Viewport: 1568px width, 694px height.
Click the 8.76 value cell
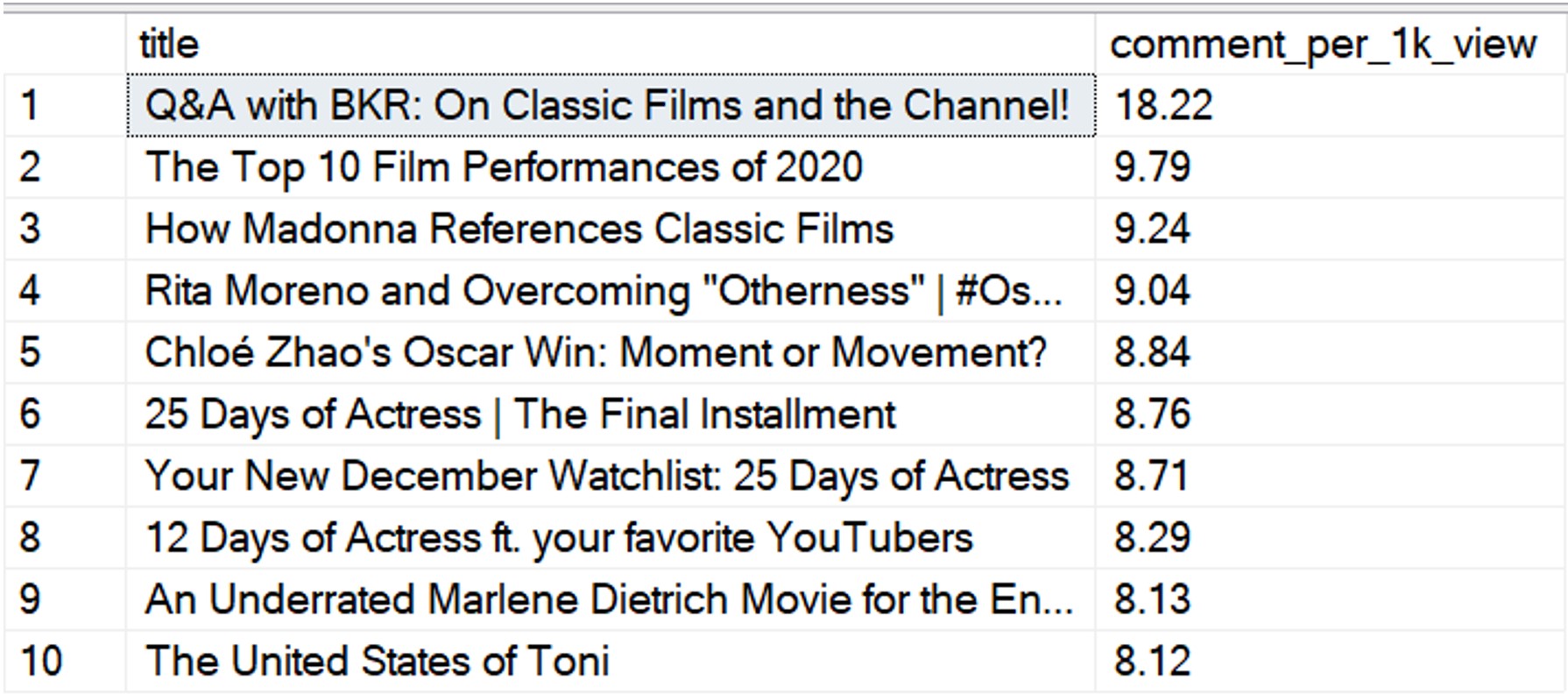click(x=1330, y=414)
